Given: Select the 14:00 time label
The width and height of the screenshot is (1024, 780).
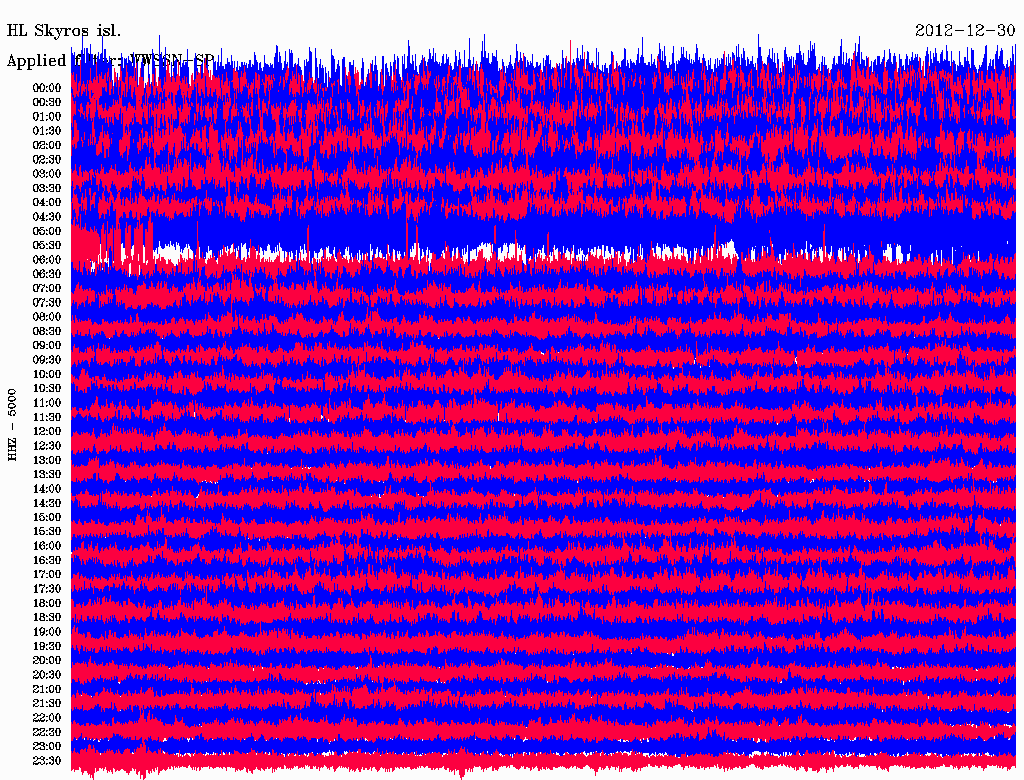Looking at the screenshot, I should 47,489.
